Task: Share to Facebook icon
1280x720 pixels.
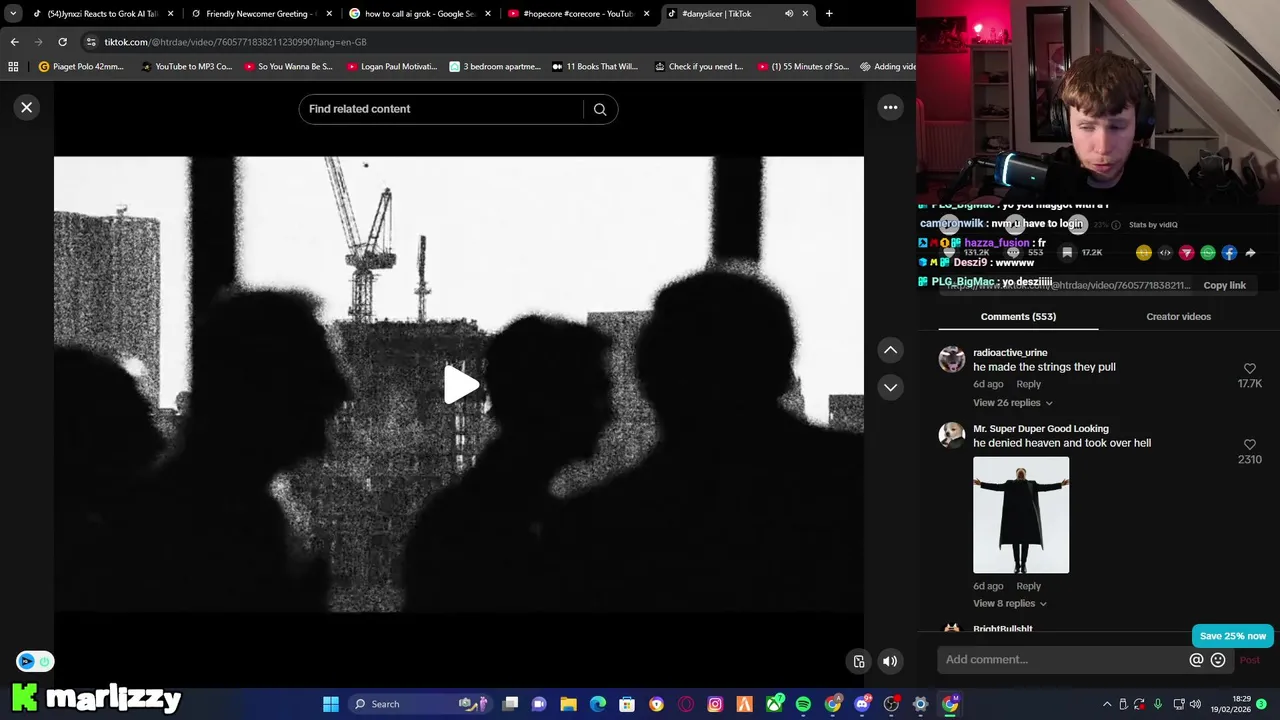Action: 1229,253
